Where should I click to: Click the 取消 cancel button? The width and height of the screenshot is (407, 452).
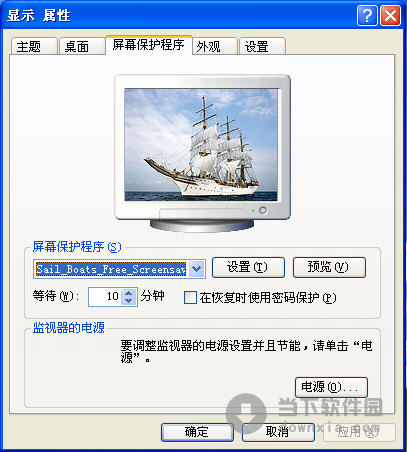point(278,432)
